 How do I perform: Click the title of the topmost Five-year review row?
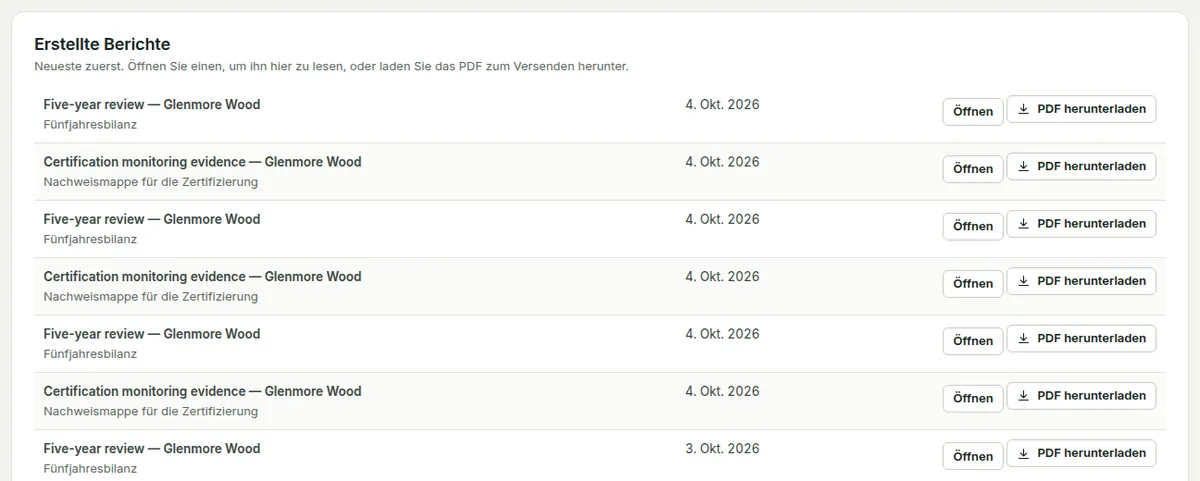pos(152,104)
